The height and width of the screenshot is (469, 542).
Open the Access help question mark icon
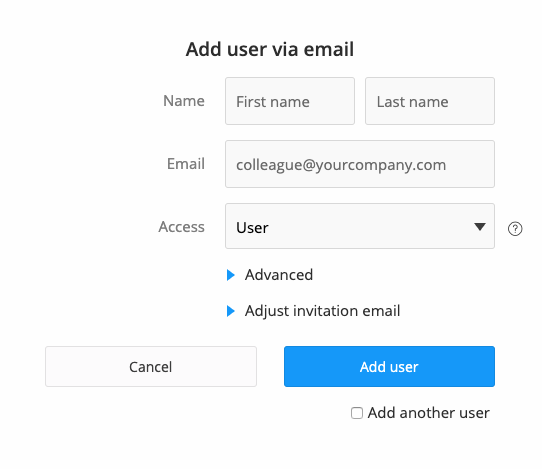tap(515, 229)
